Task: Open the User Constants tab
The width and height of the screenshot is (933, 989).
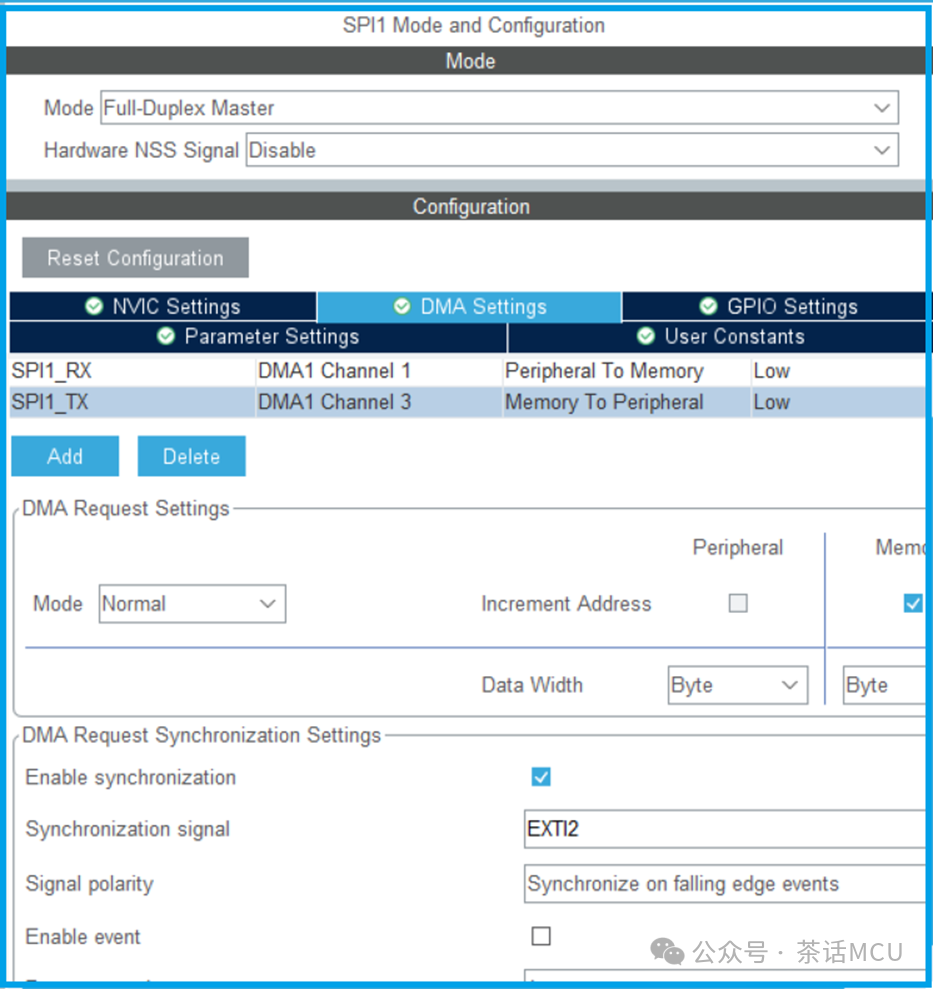Action: click(720, 337)
